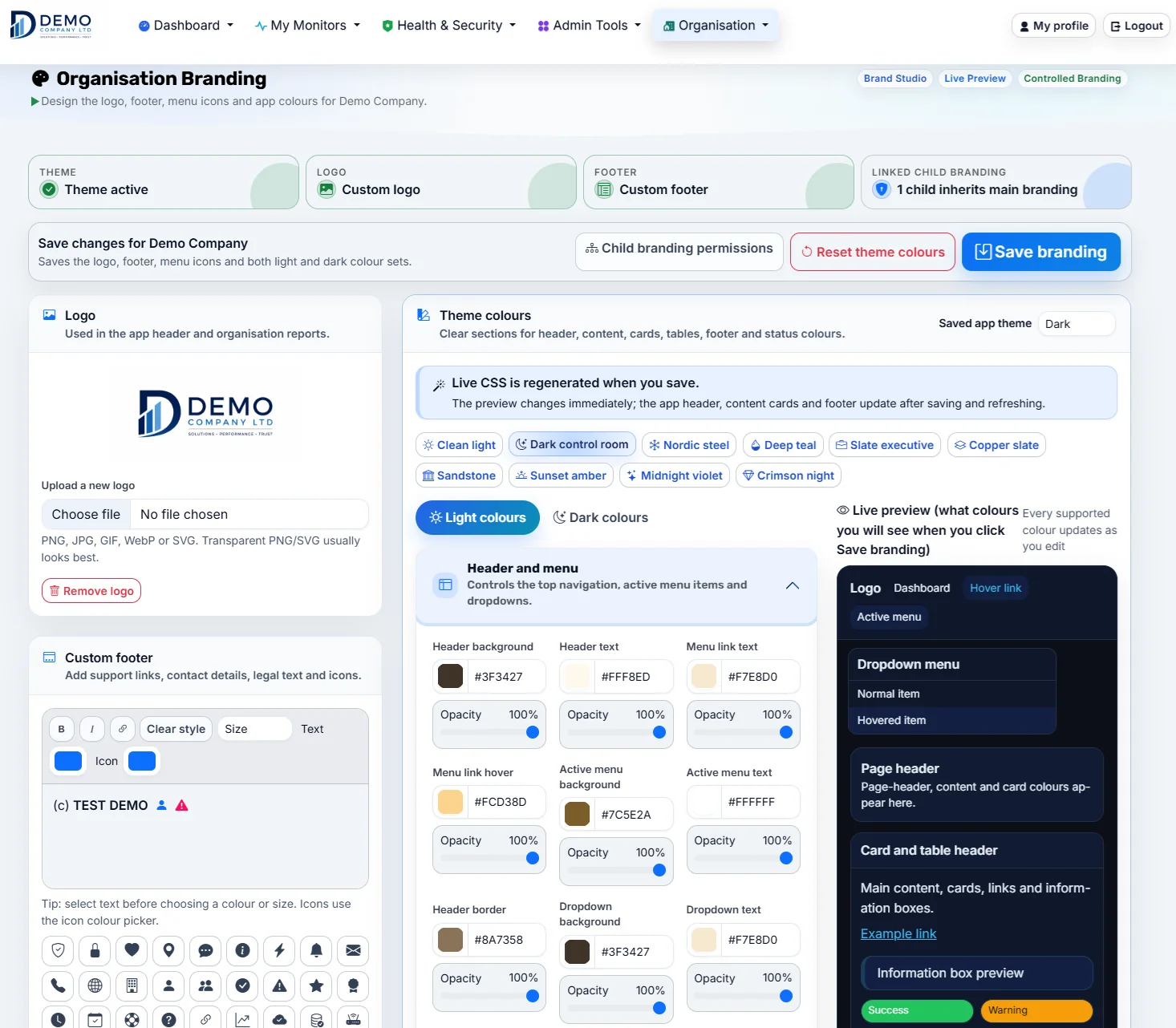The height and width of the screenshot is (1028, 1176).
Task: Click Reset theme colours
Action: 873,252
